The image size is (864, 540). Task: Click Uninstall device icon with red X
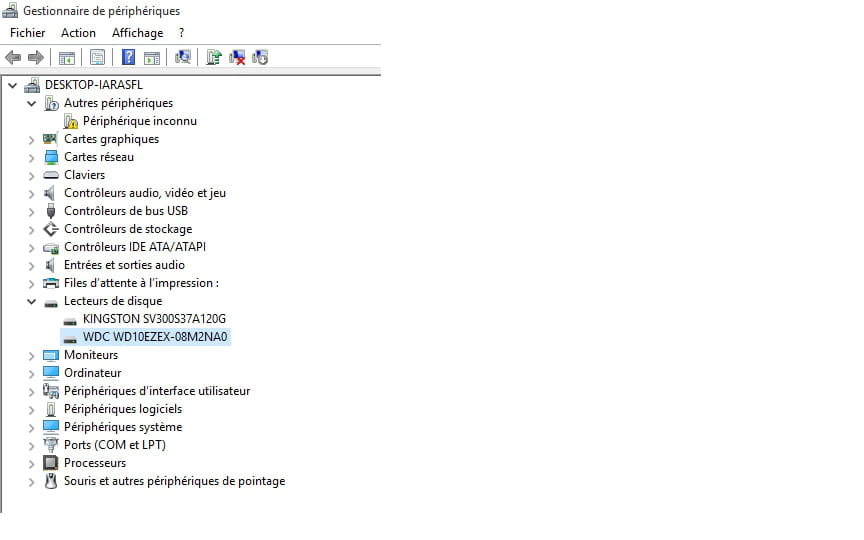click(x=237, y=57)
